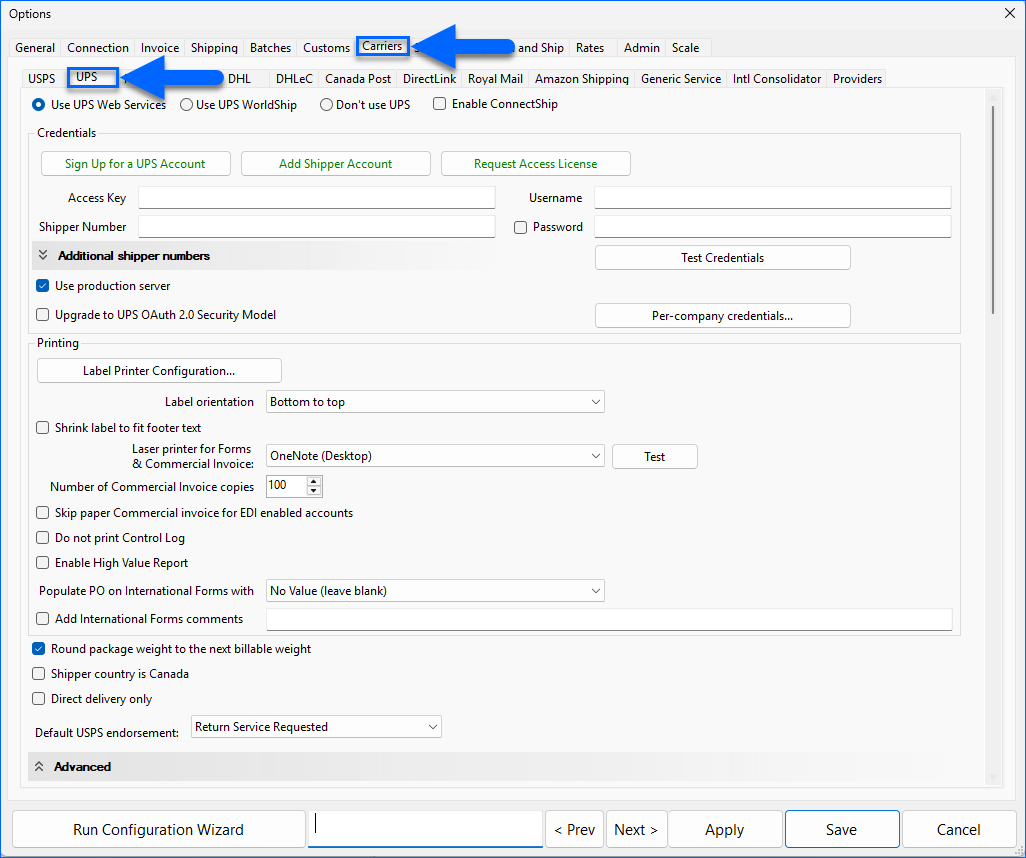Open the DirectLink tab

click(430, 79)
